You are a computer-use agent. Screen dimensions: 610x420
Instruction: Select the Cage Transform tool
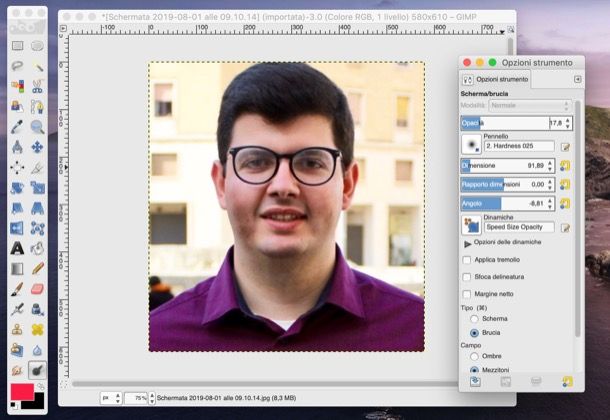pyautogui.click(x=37, y=228)
